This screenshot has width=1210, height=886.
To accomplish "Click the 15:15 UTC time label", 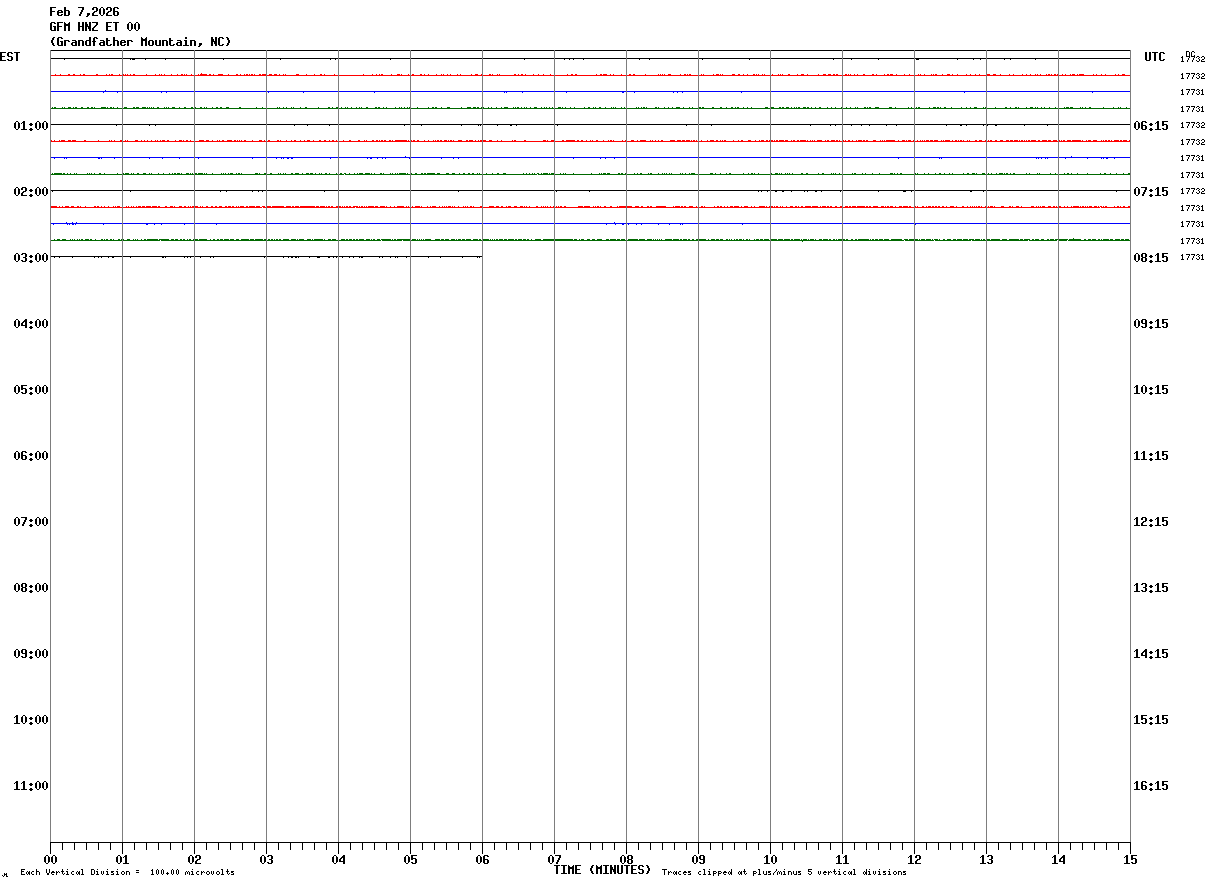I will (1151, 719).
